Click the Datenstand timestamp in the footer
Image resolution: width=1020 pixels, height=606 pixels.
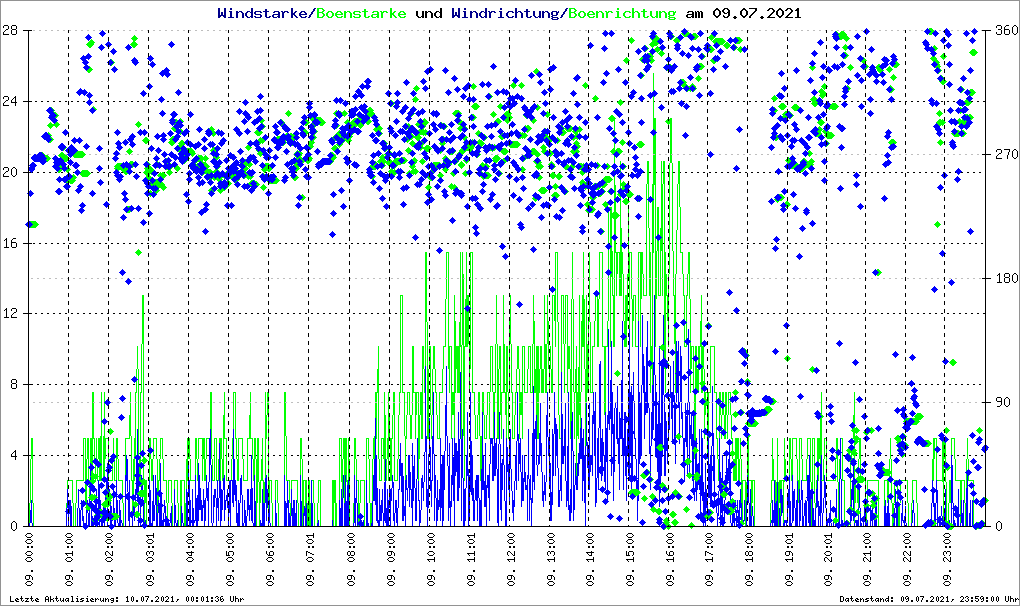coord(927,599)
